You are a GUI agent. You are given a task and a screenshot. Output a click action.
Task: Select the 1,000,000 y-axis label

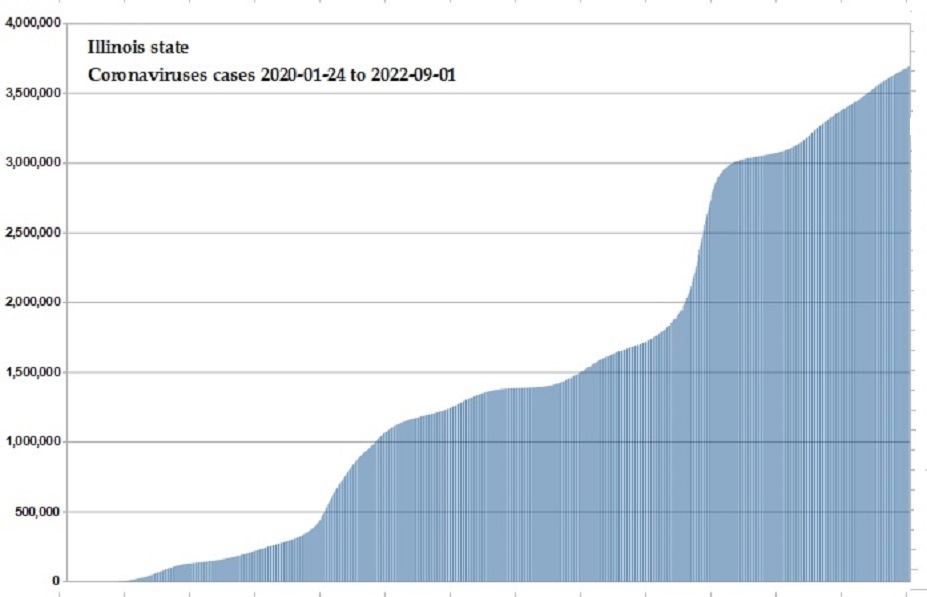(x=34, y=442)
